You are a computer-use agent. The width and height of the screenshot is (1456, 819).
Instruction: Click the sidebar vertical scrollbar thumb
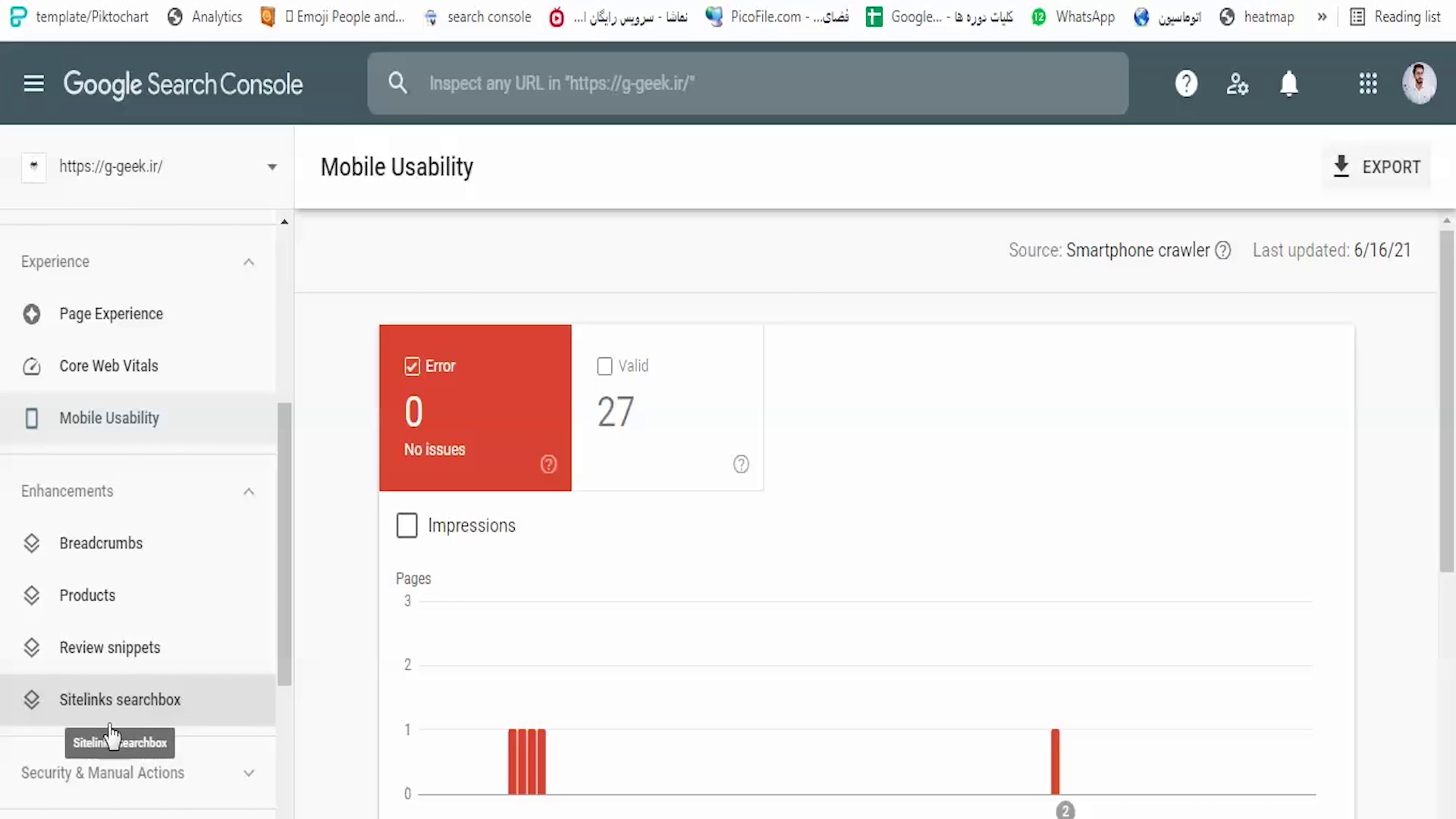[284, 543]
